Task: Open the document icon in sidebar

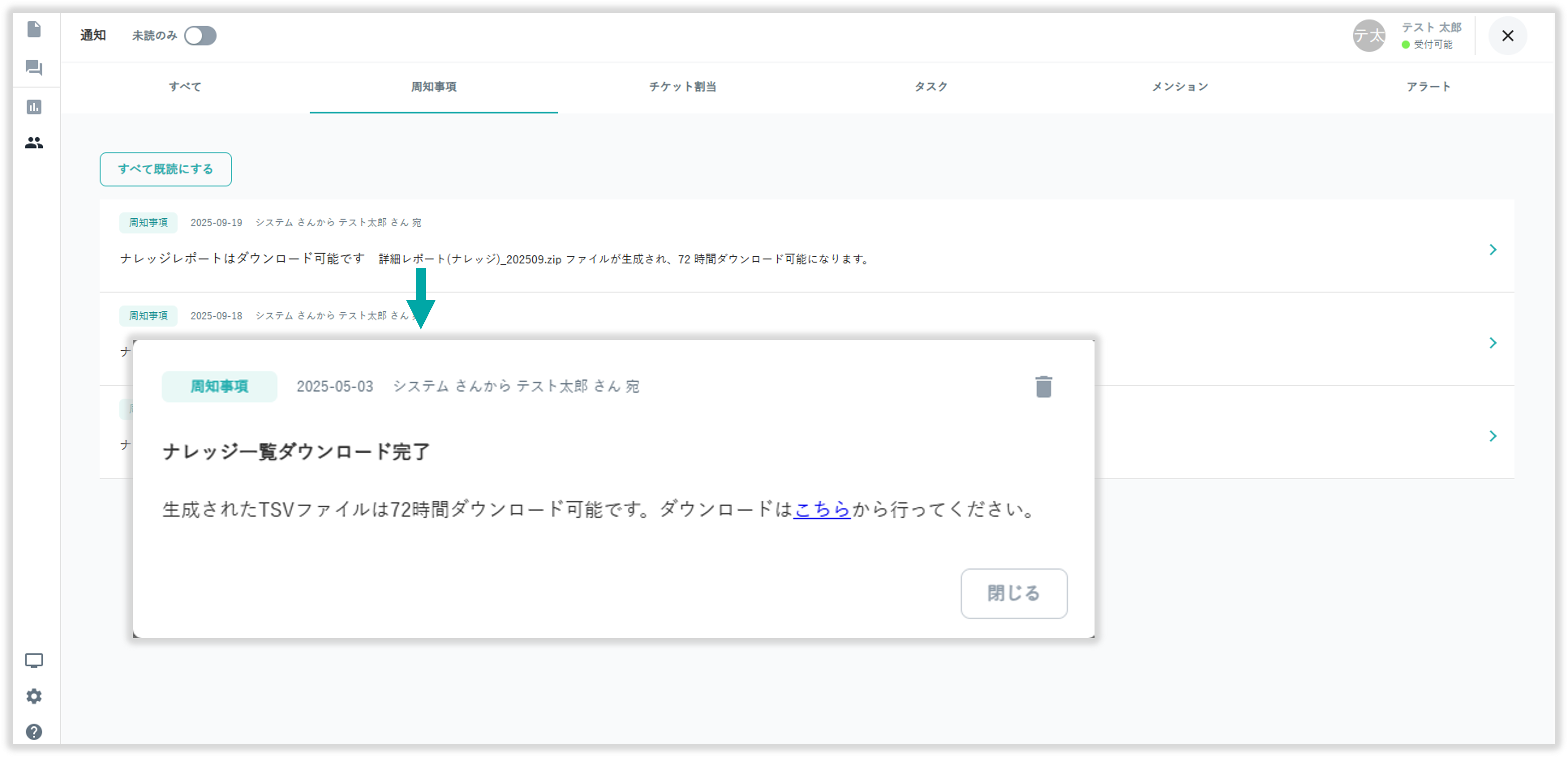Action: coord(34,29)
